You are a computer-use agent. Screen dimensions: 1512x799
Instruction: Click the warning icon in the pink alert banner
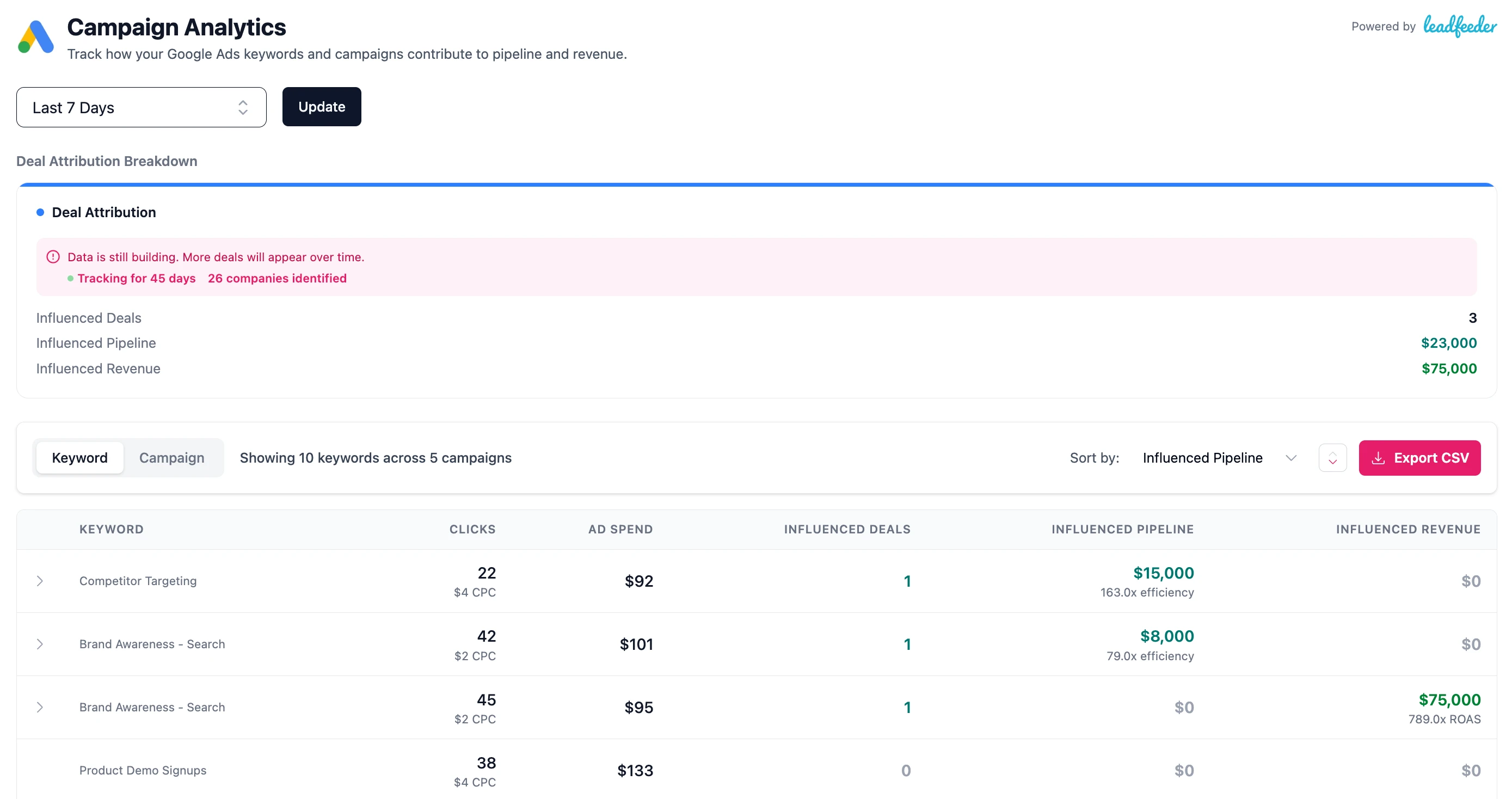pos(53,256)
